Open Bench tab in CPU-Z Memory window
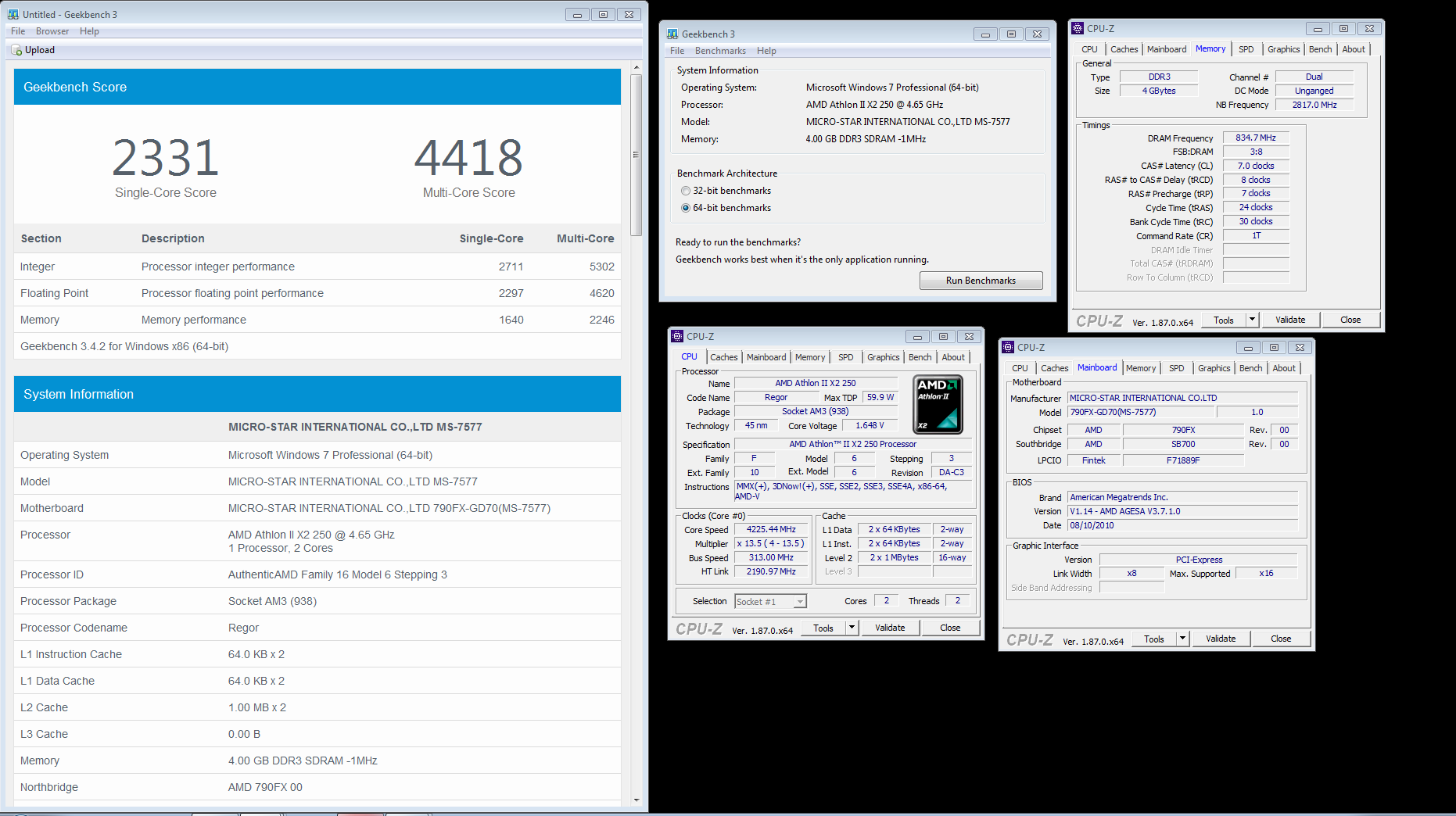 pos(1320,49)
